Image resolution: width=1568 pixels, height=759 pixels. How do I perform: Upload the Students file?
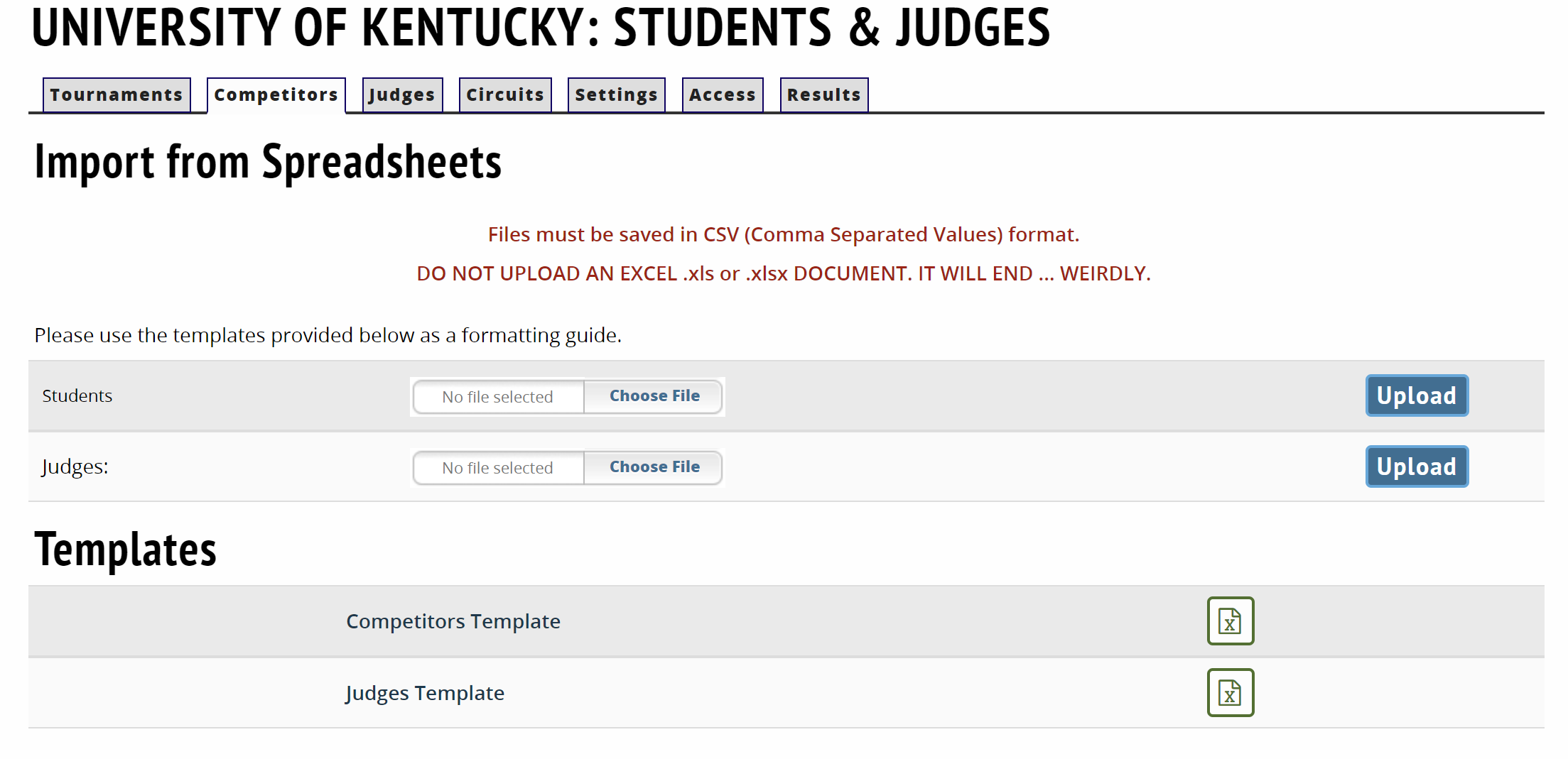coord(1416,395)
